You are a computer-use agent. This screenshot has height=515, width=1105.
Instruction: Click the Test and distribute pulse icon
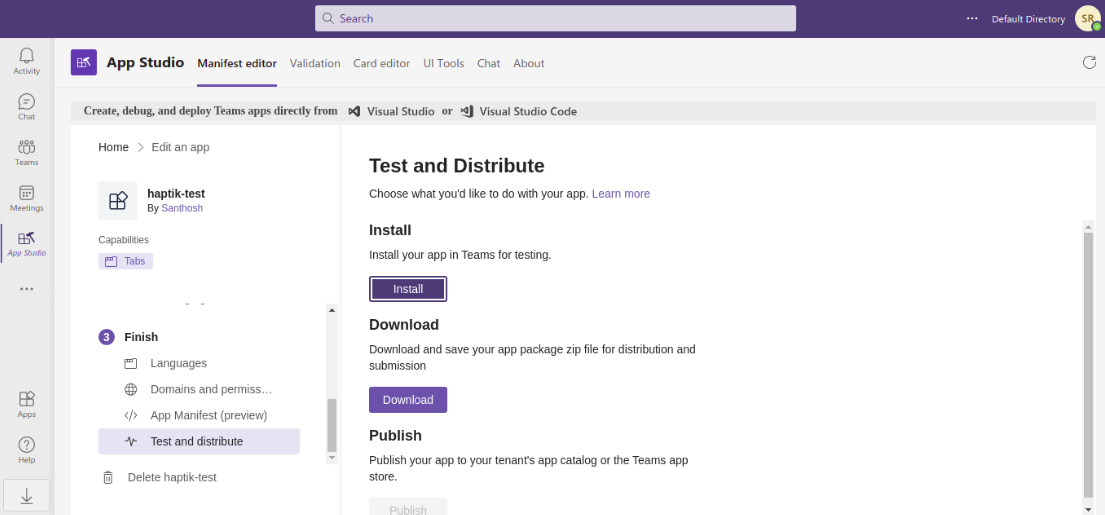pyautogui.click(x=130, y=442)
